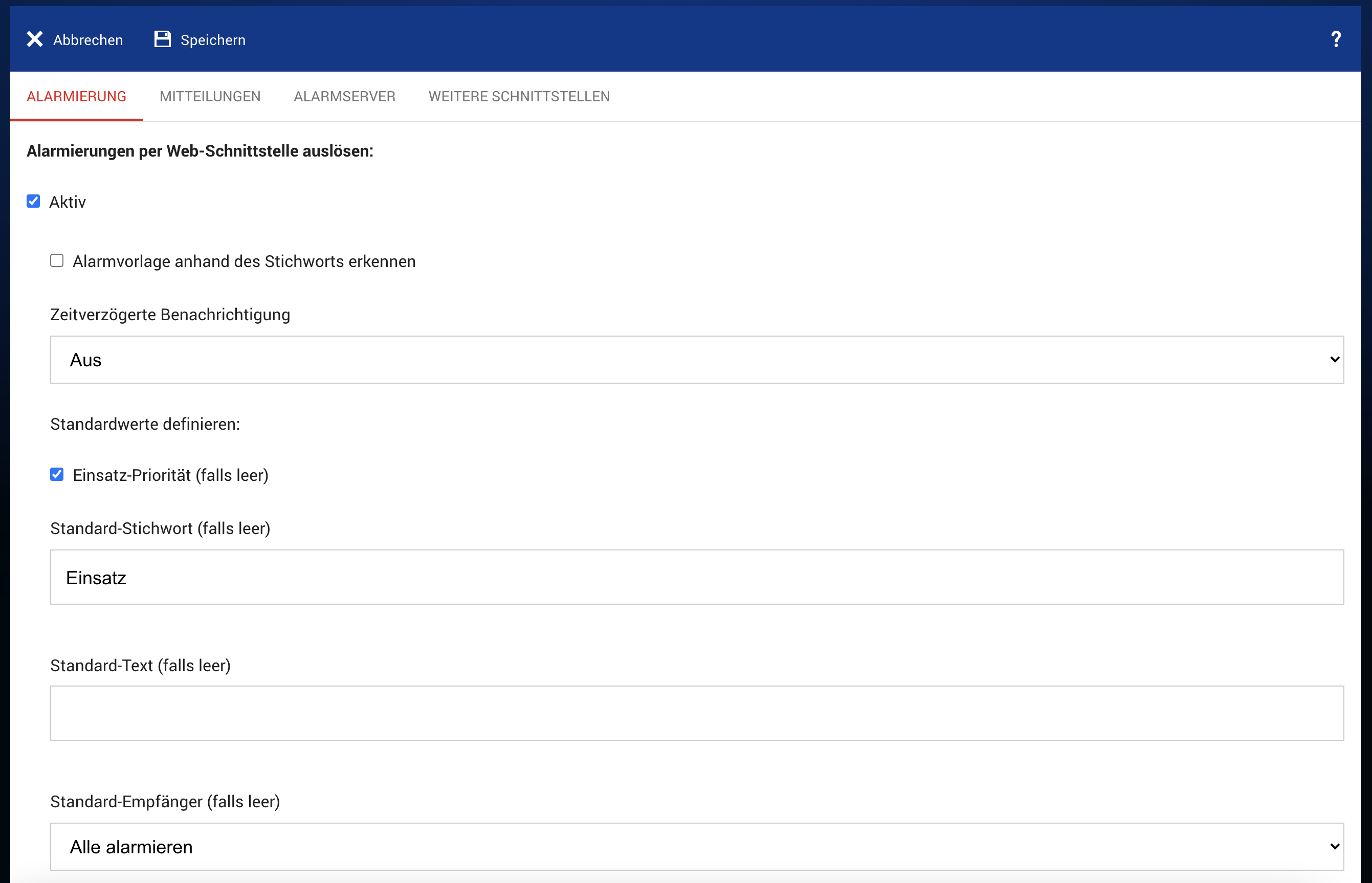Go to Weitere Schnittstellen tab
This screenshot has width=1372, height=883.
519,96
